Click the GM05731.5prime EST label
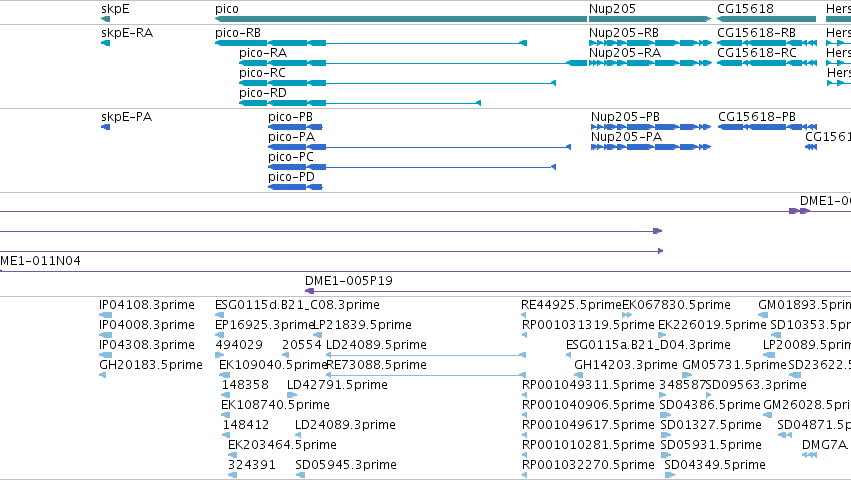Viewport: 851px width, 480px height. [x=734, y=365]
